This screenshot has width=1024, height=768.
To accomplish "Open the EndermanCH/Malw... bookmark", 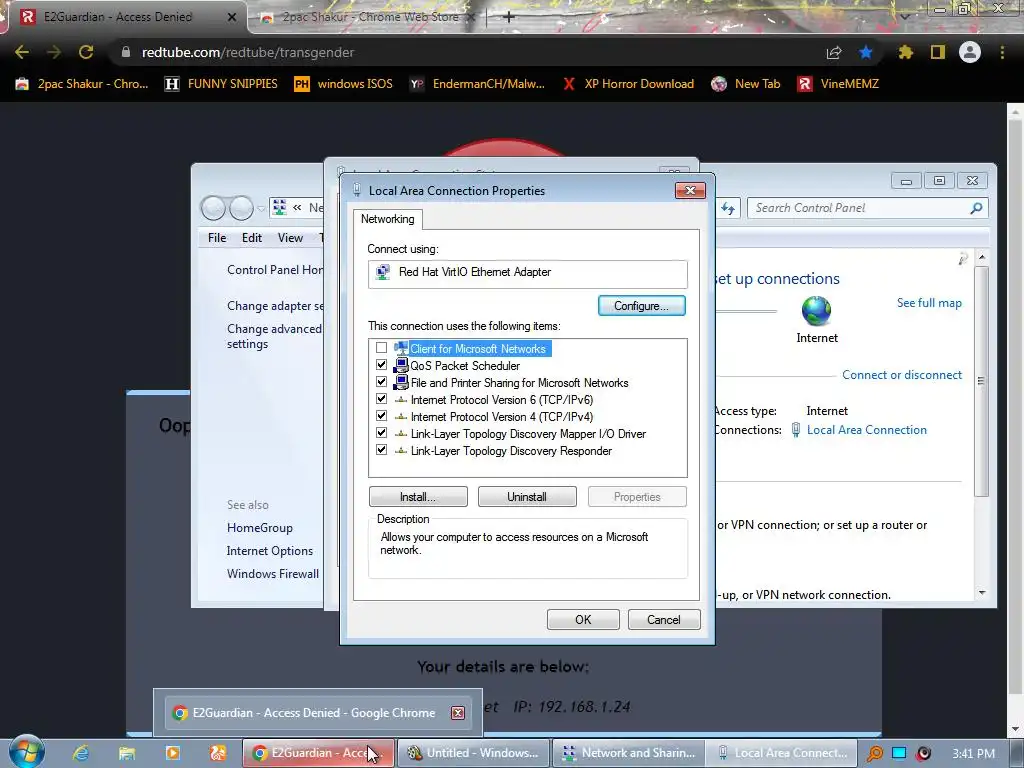I will (x=477, y=84).
